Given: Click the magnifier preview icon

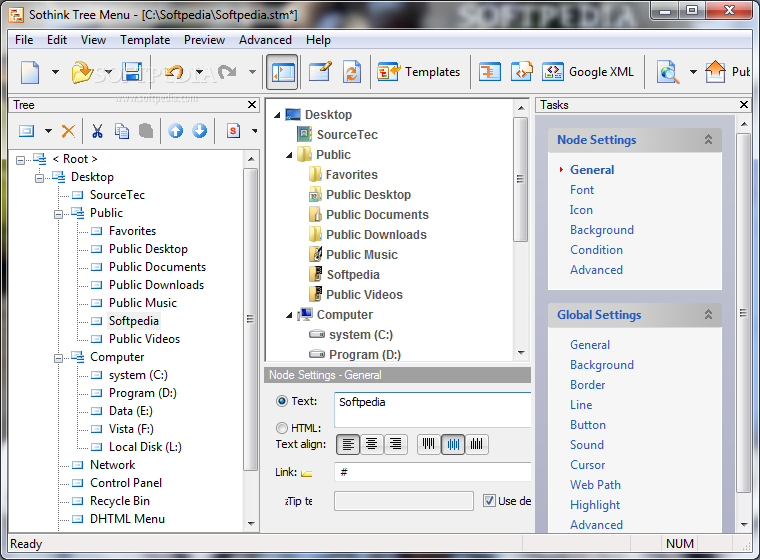Looking at the screenshot, I should 668,72.
